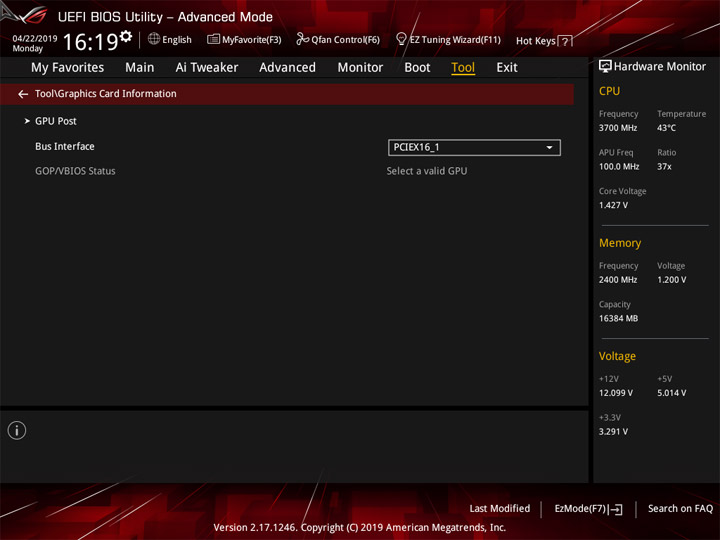Open MyFavorite(F3) list
Viewport: 720px width, 540px height.
[244, 39]
